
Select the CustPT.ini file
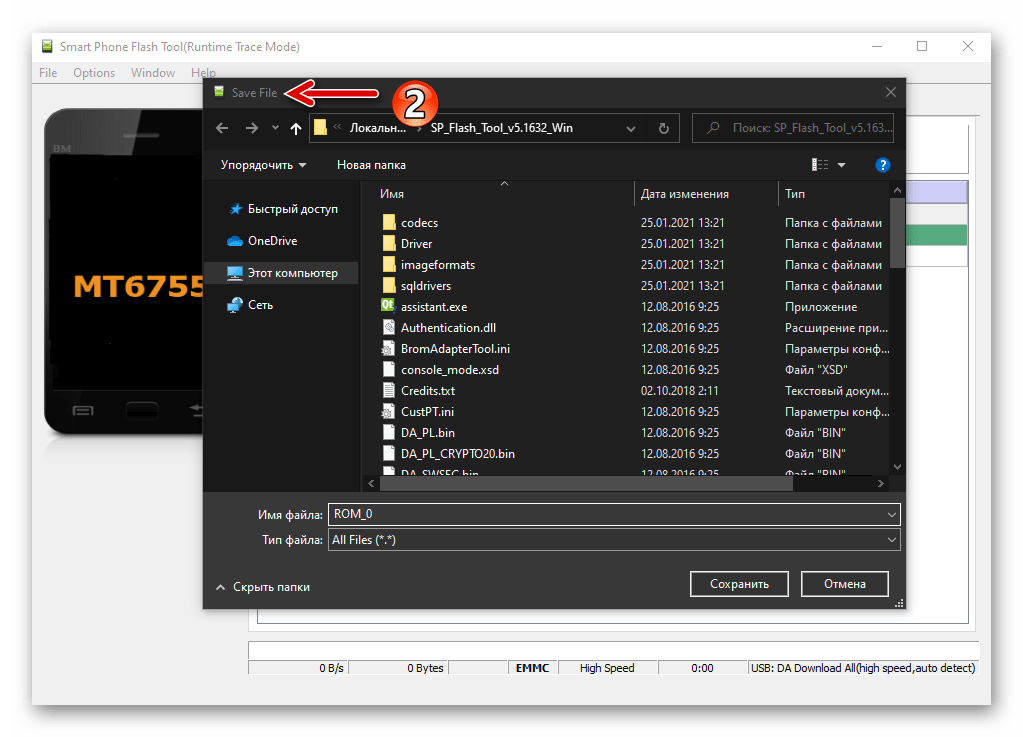pos(427,412)
